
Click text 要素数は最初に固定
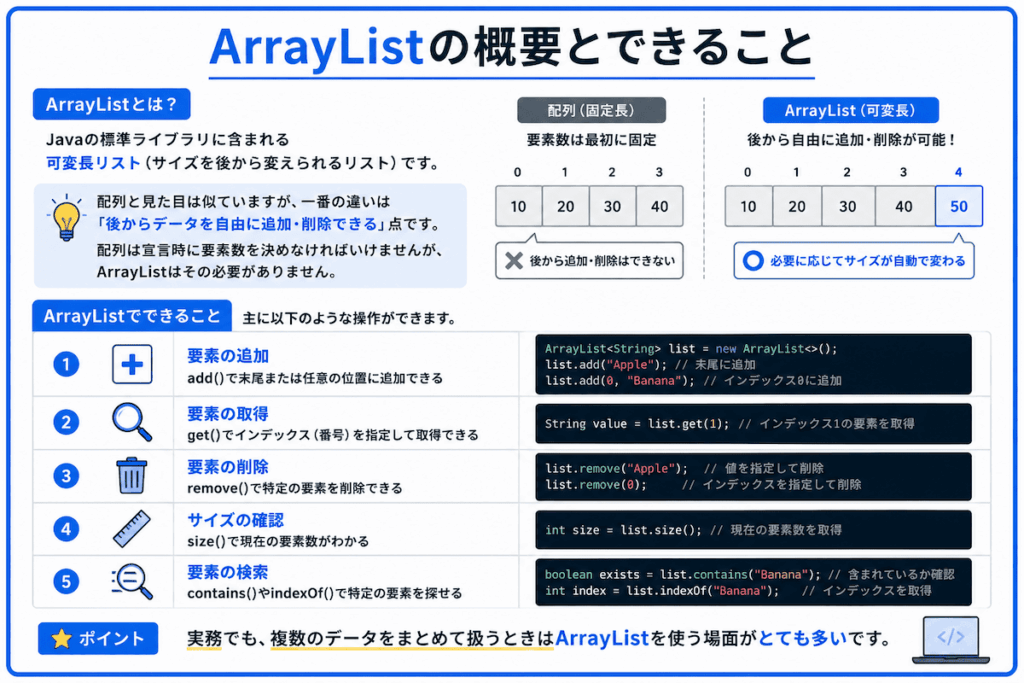tap(591, 140)
